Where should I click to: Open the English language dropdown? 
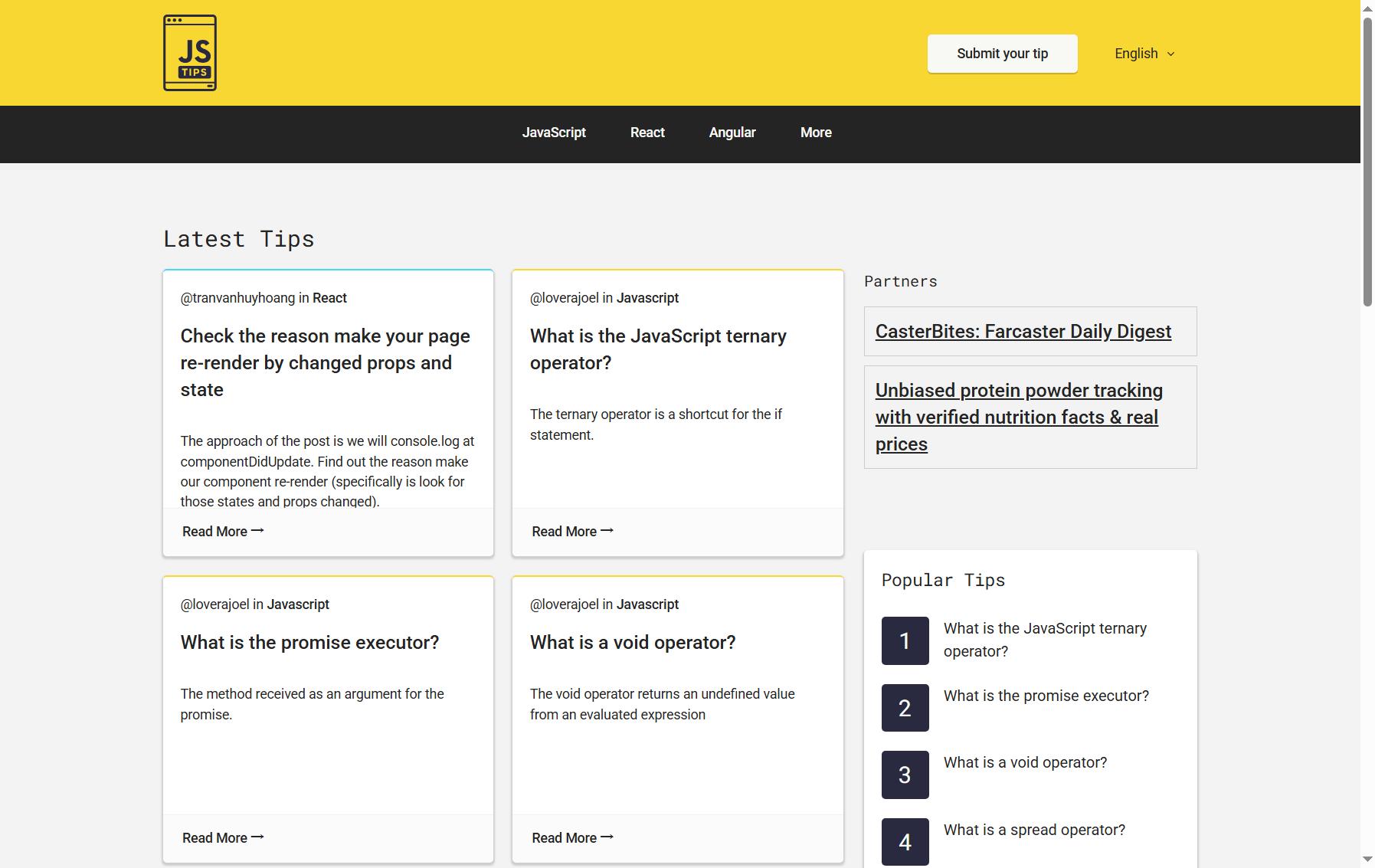coord(1144,54)
